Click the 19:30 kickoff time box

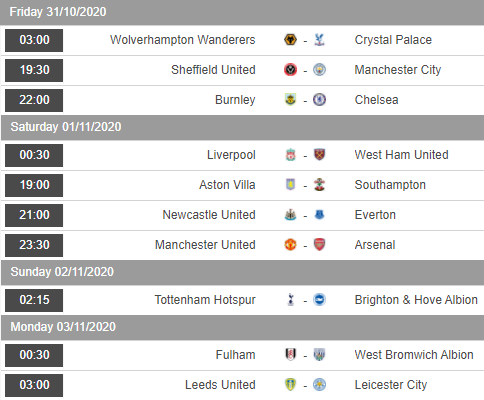[34, 70]
